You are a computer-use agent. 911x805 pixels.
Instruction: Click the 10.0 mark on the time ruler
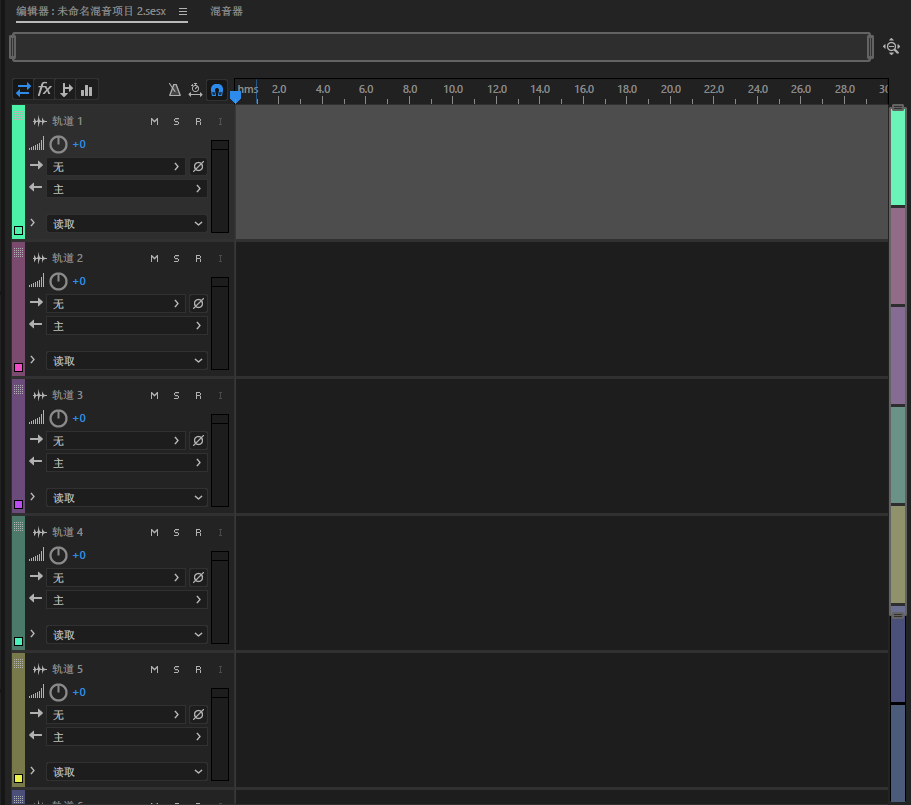[453, 89]
